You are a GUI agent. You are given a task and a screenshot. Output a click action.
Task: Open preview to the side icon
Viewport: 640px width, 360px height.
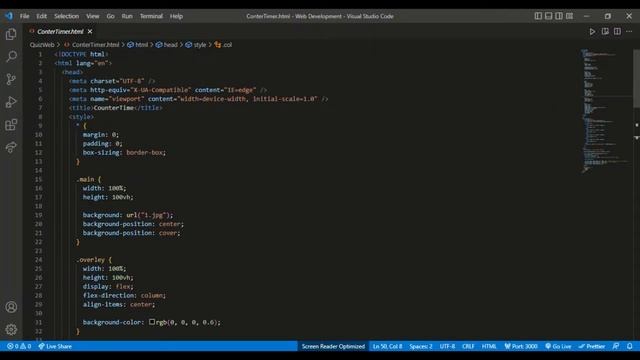point(605,31)
